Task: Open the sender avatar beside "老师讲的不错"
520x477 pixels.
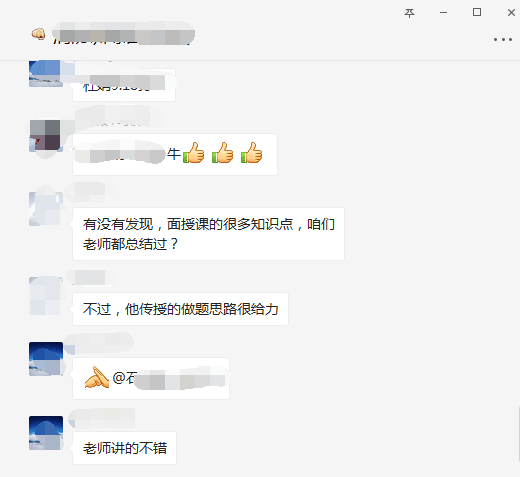Action: (46, 433)
